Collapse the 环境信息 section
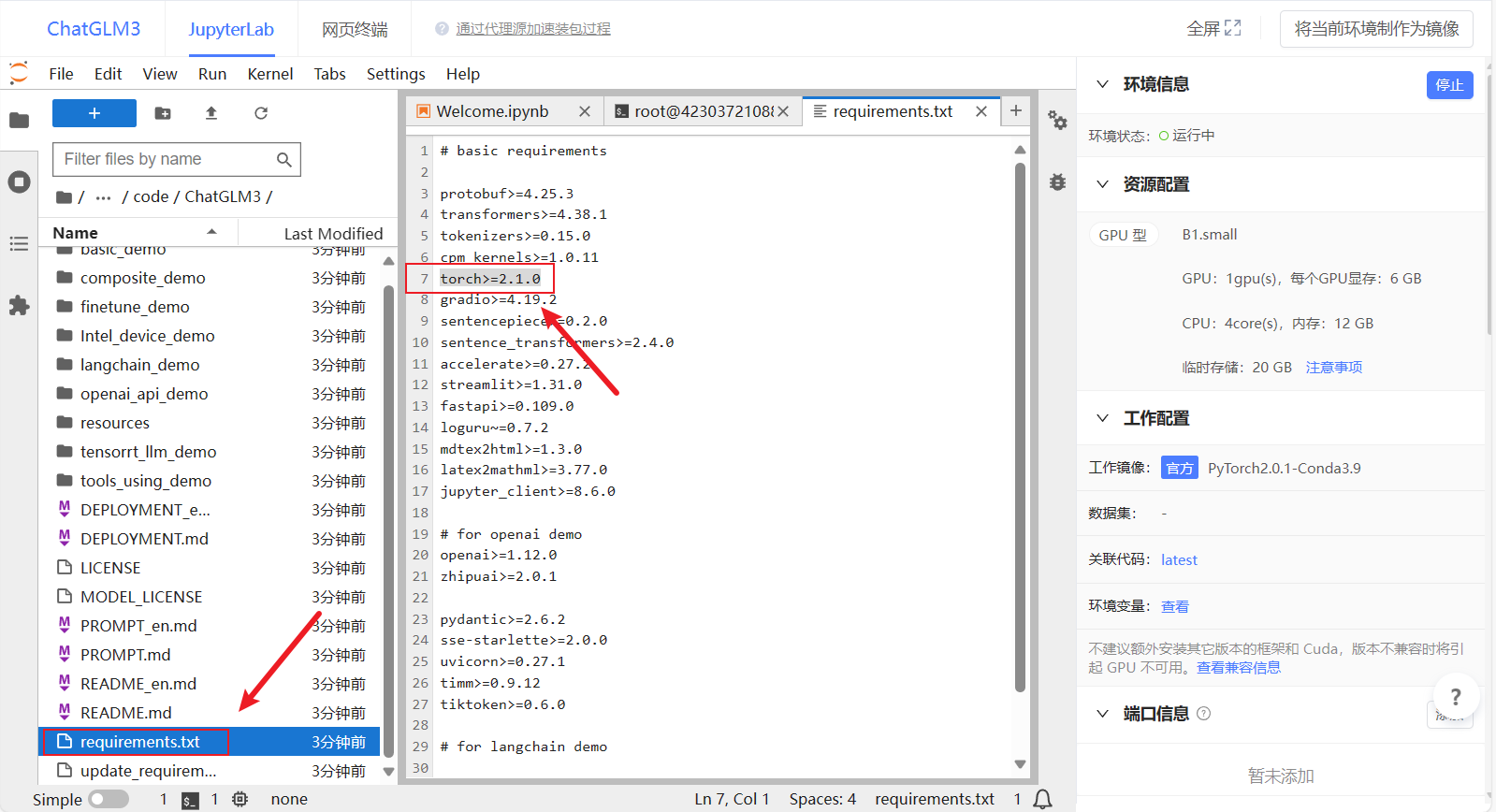 [1103, 84]
